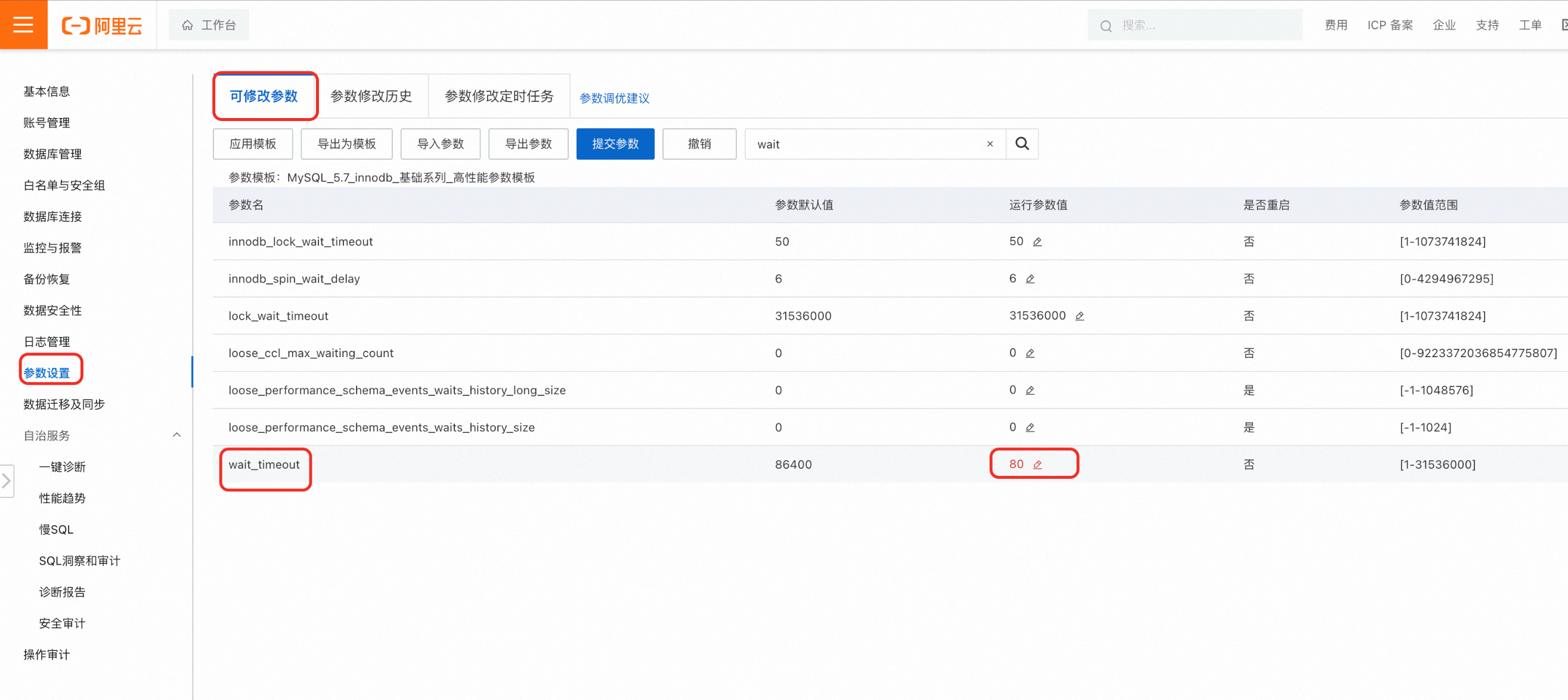1568x700 pixels.
Task: Open 白名单与安全组 in the sidebar
Action: coord(64,185)
